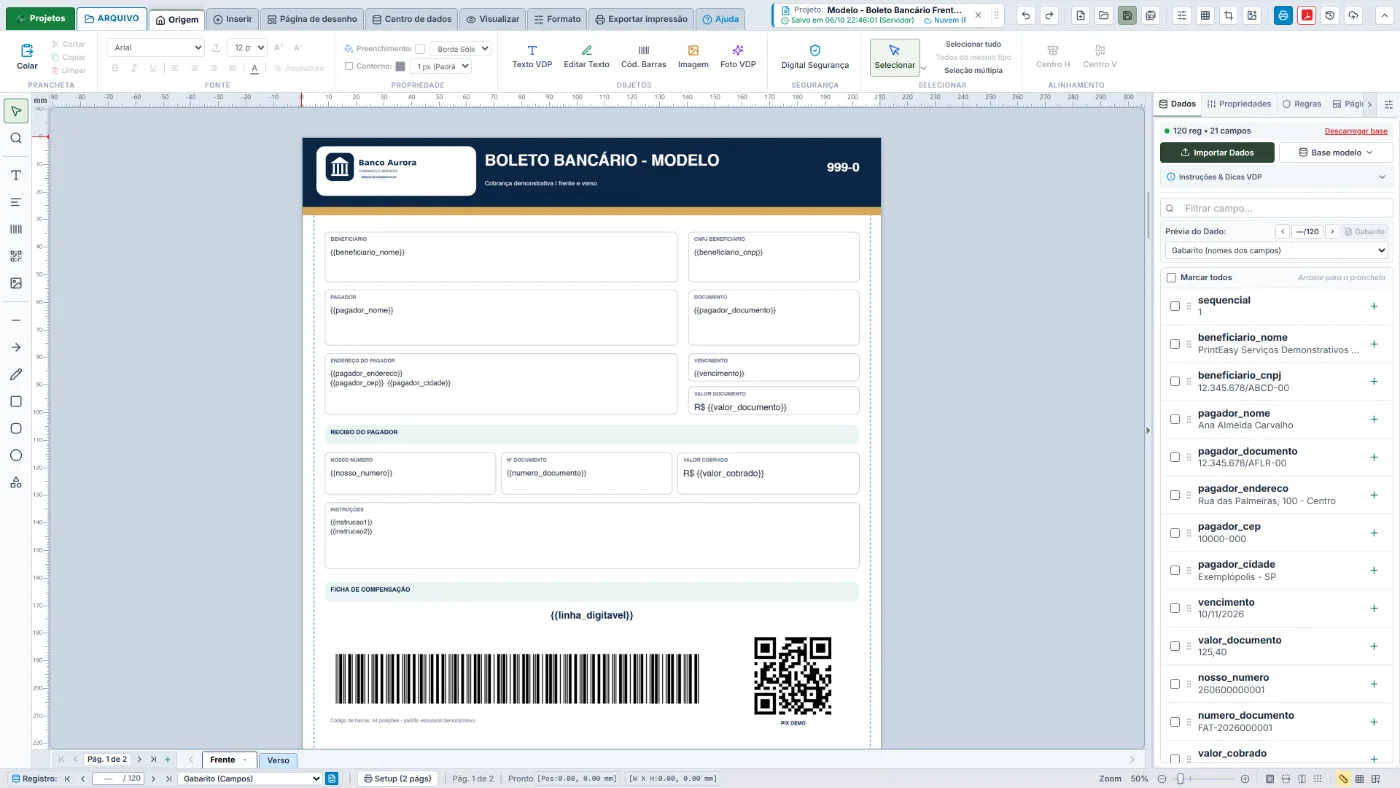Expand Instruções & Dicas VDP section
The height and width of the screenshot is (788, 1400).
[1276, 176]
